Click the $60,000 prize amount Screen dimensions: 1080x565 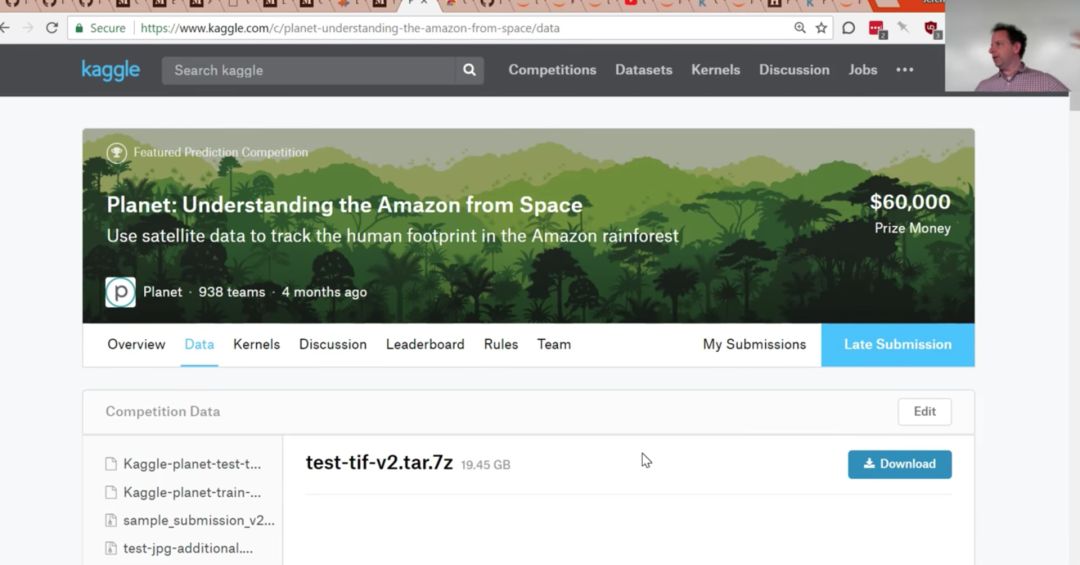point(910,202)
